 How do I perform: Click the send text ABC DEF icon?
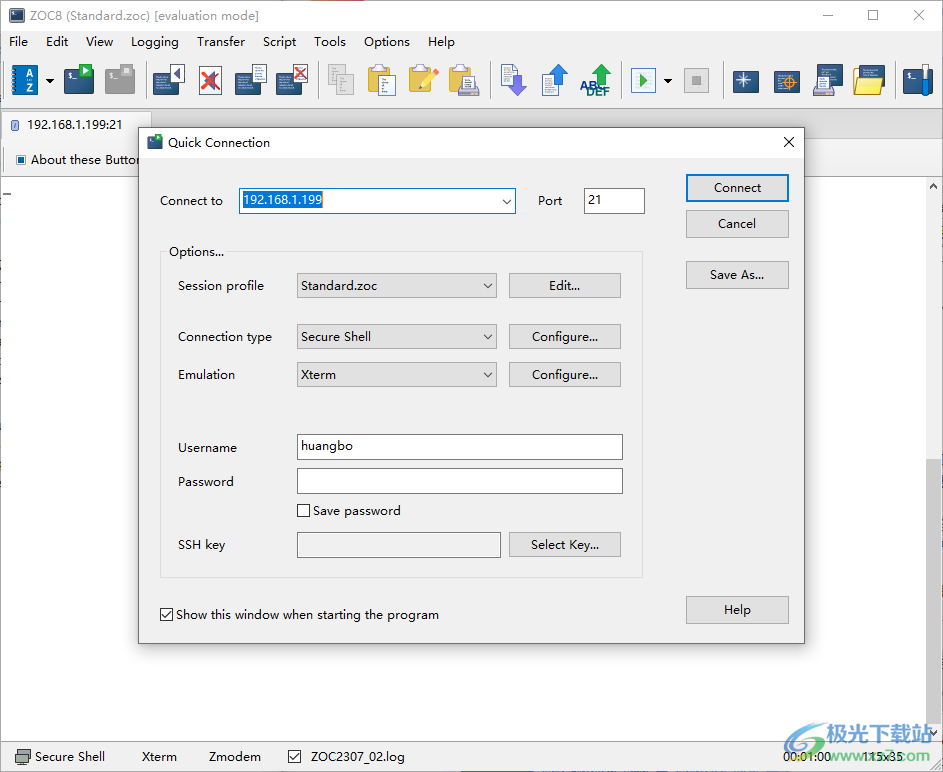pos(596,80)
